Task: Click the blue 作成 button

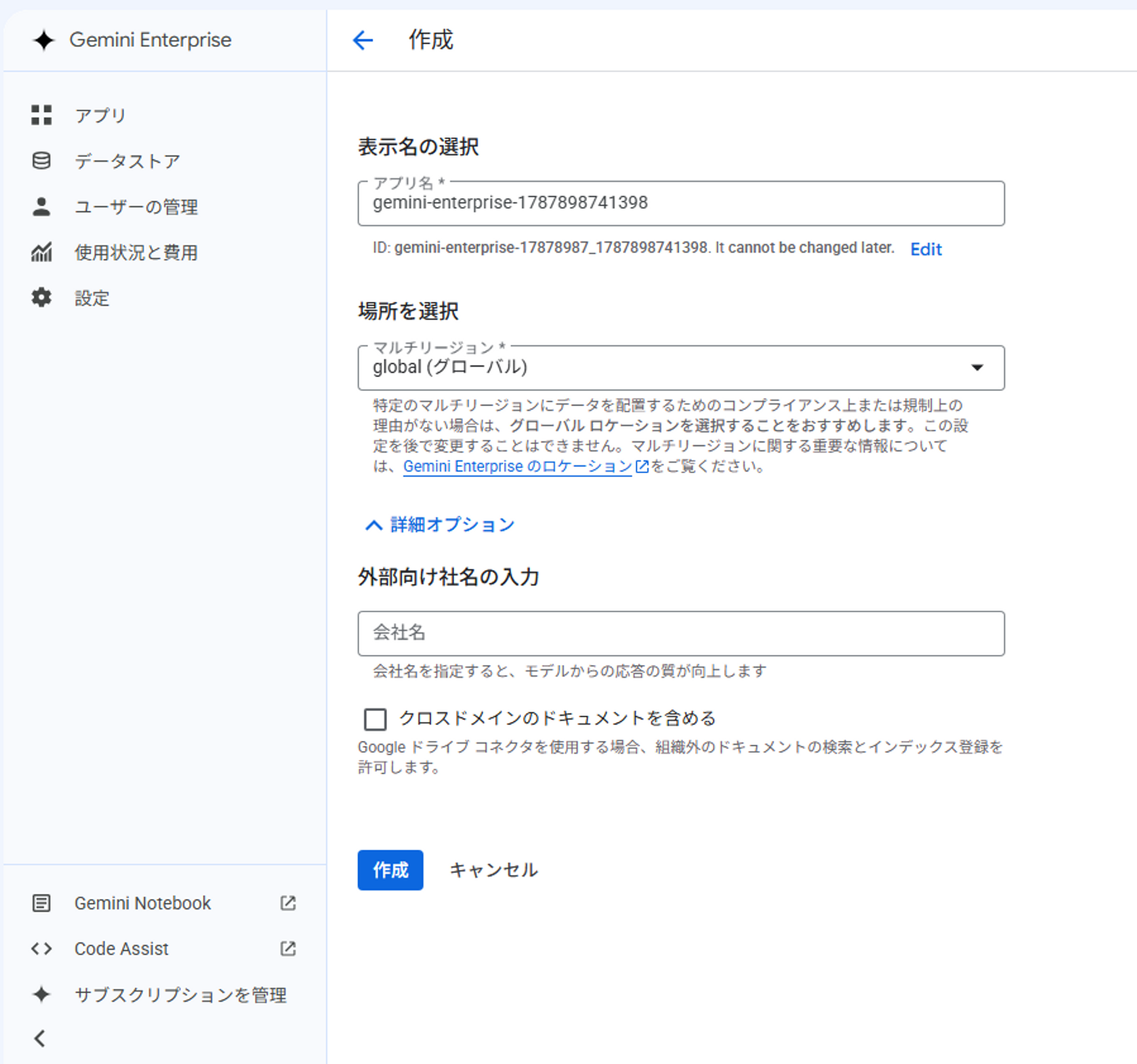Action: click(x=390, y=870)
